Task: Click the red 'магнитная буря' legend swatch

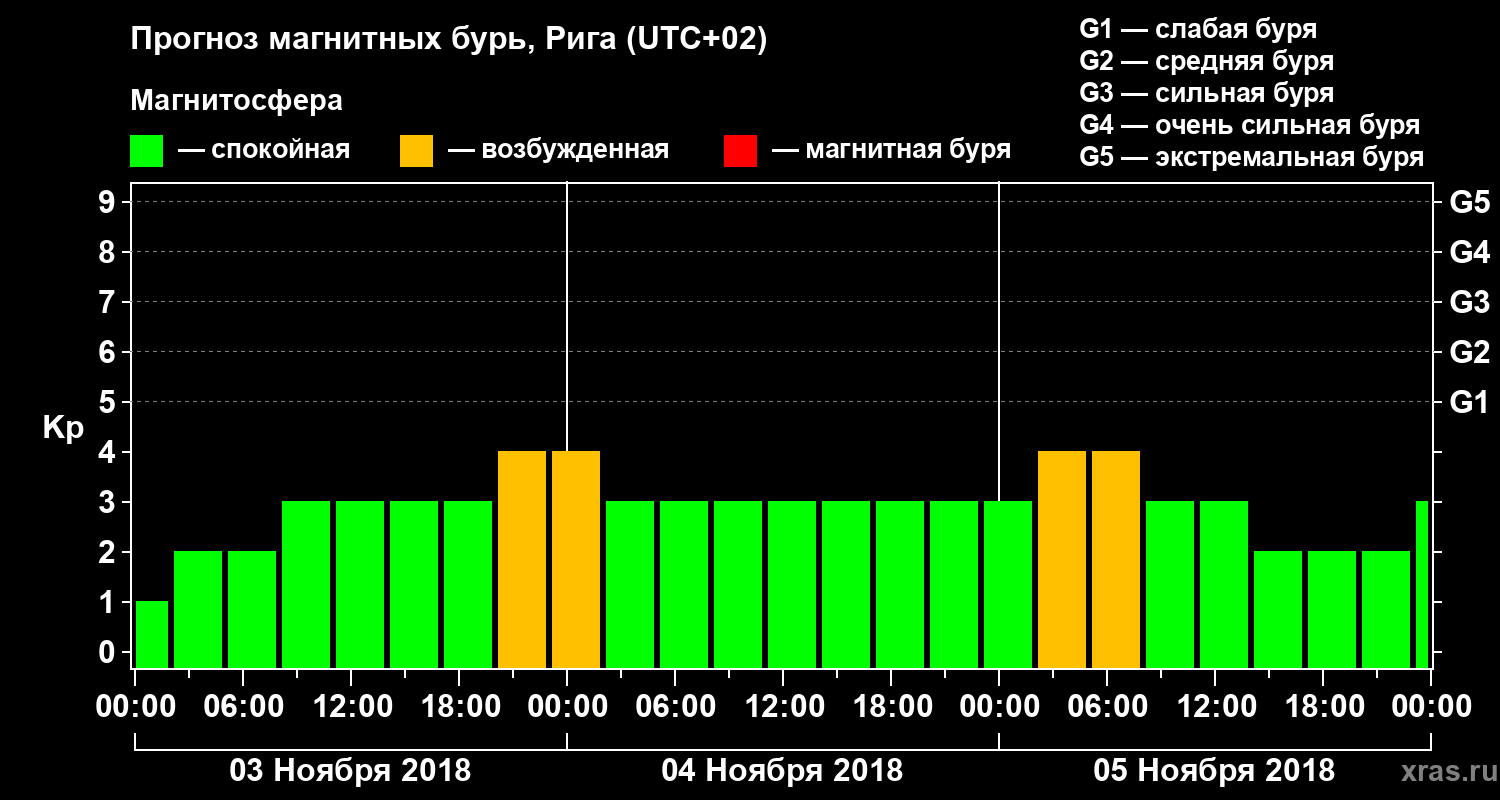Action: 741,151
